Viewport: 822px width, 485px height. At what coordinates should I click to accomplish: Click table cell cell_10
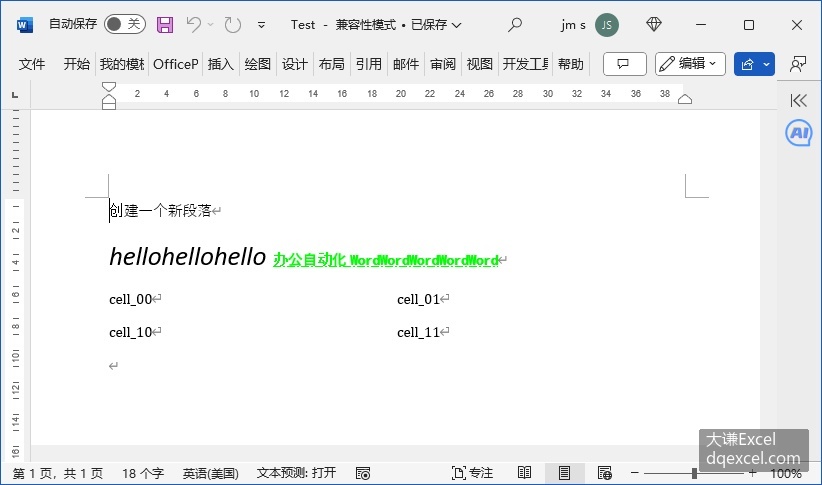coord(131,332)
